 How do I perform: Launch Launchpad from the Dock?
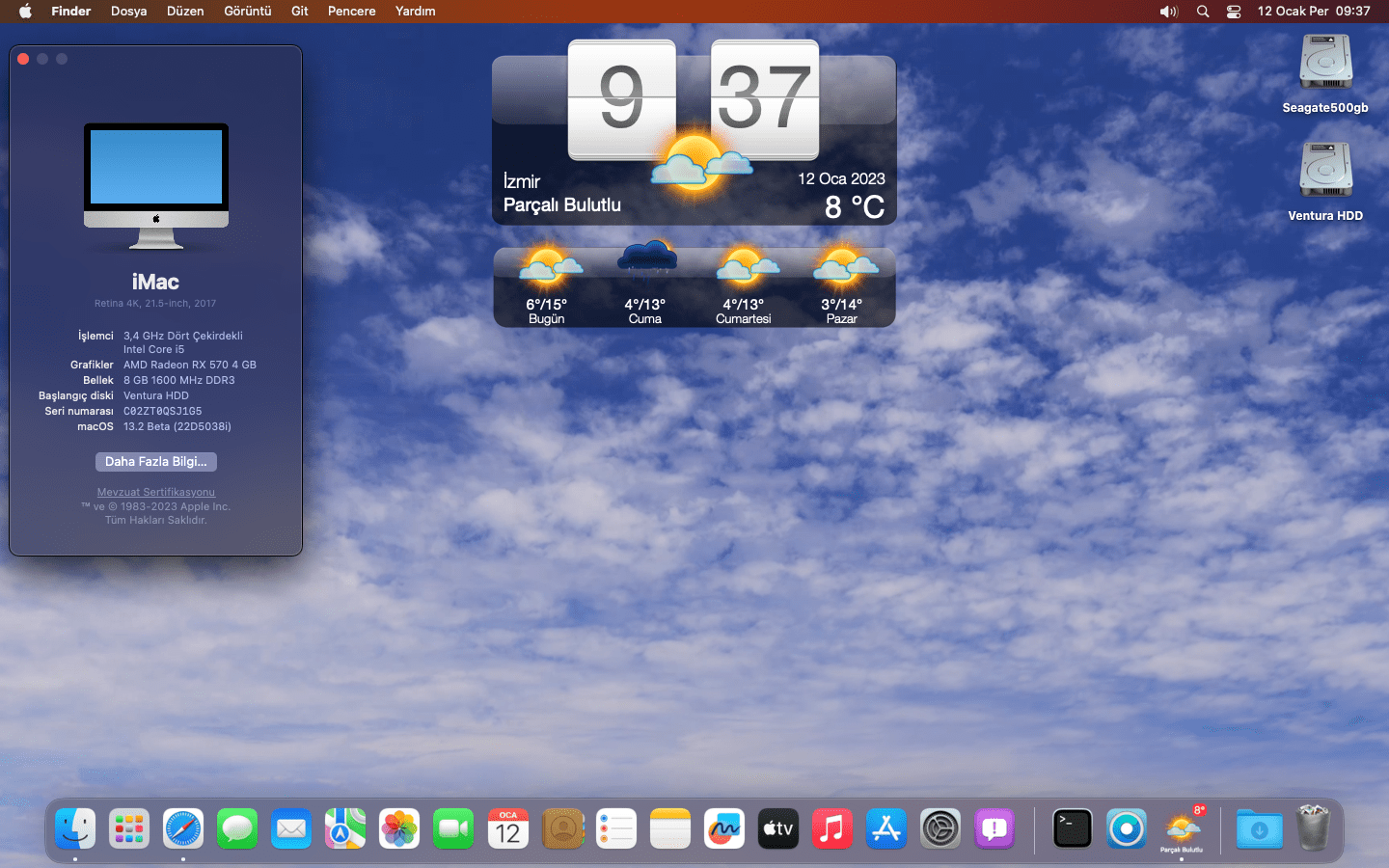129,828
